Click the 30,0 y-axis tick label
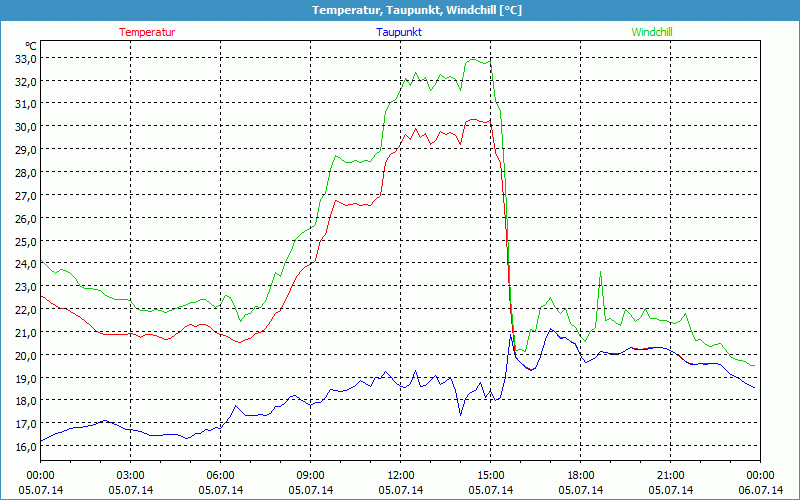The width and height of the screenshot is (800, 500). 24,127
